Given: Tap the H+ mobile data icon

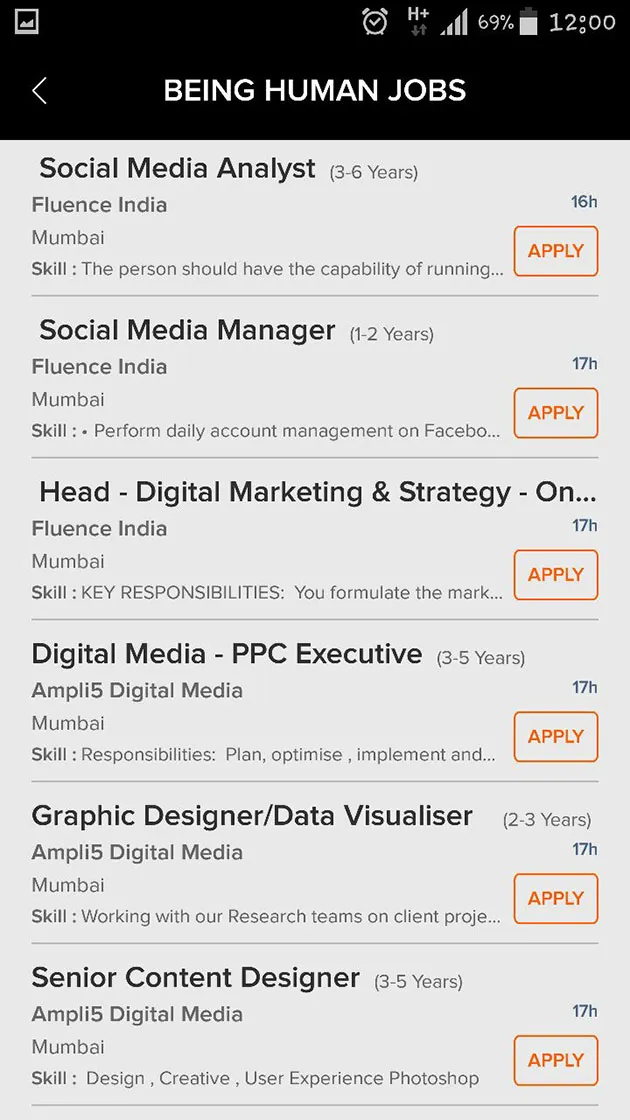Looking at the screenshot, I should tap(418, 21).
